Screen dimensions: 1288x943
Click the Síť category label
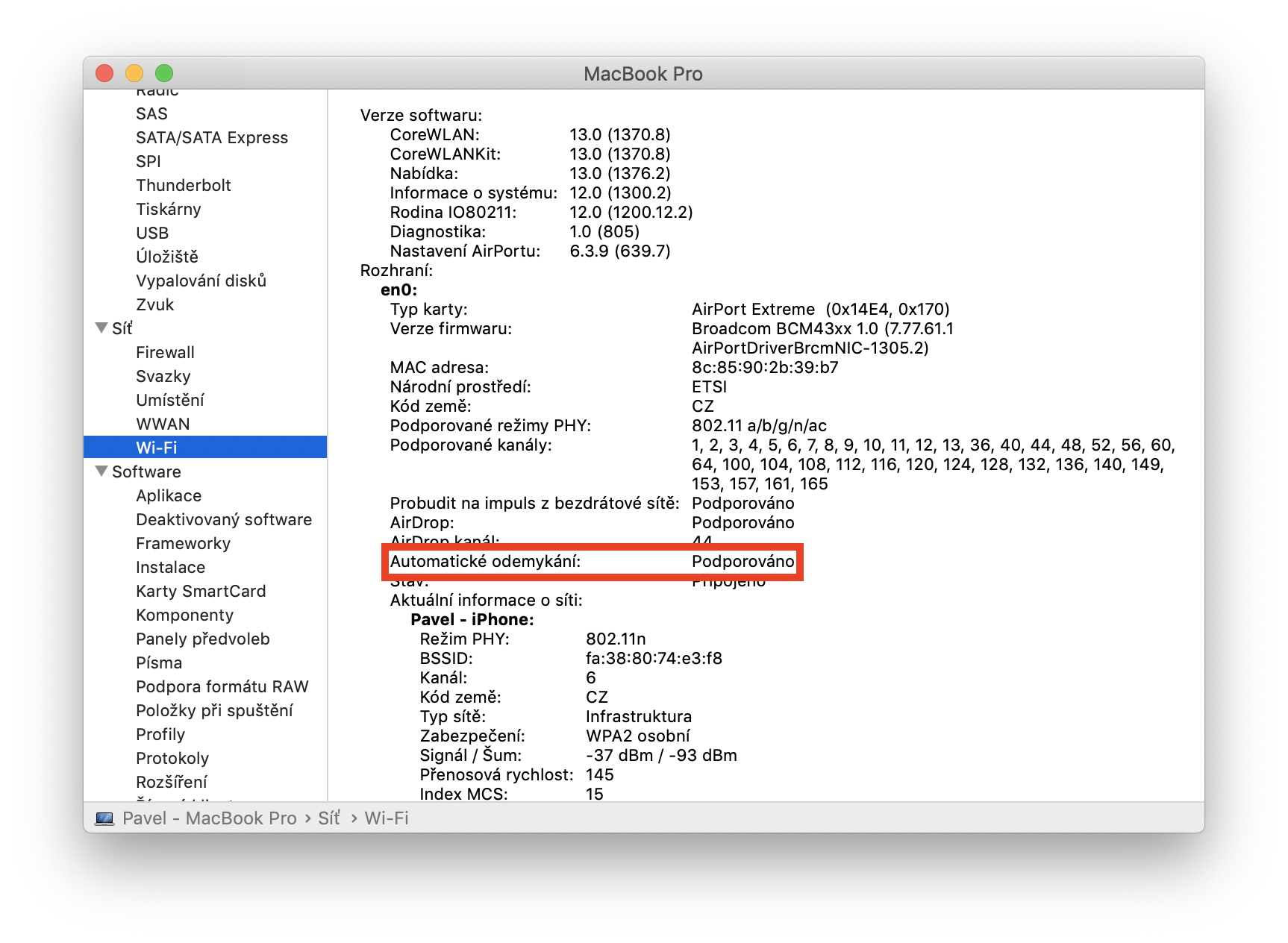click(122, 328)
